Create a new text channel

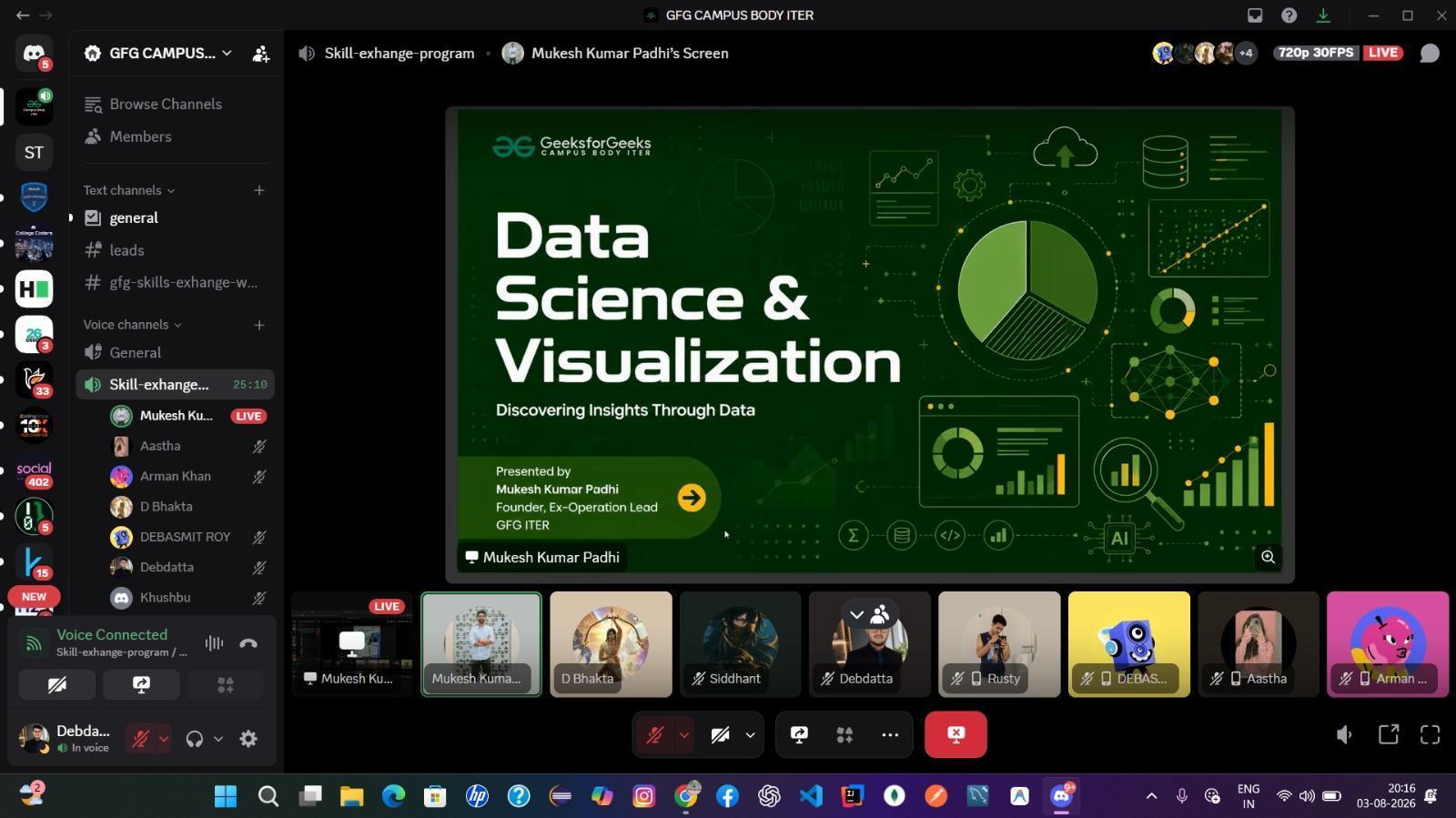coord(259,190)
